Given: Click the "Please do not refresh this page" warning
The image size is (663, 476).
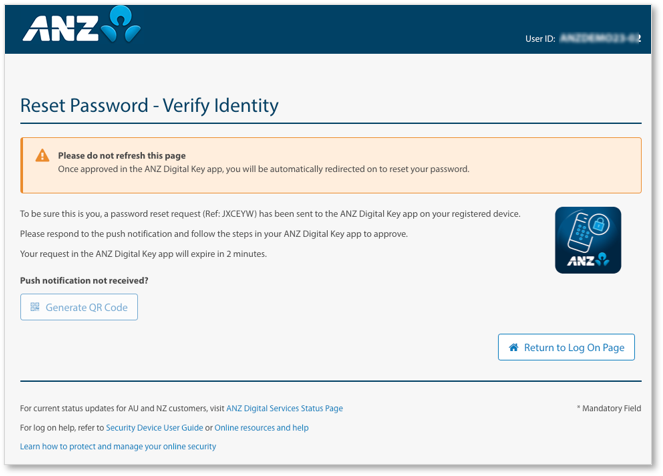Looking at the screenshot, I should pyautogui.click(x=121, y=155).
